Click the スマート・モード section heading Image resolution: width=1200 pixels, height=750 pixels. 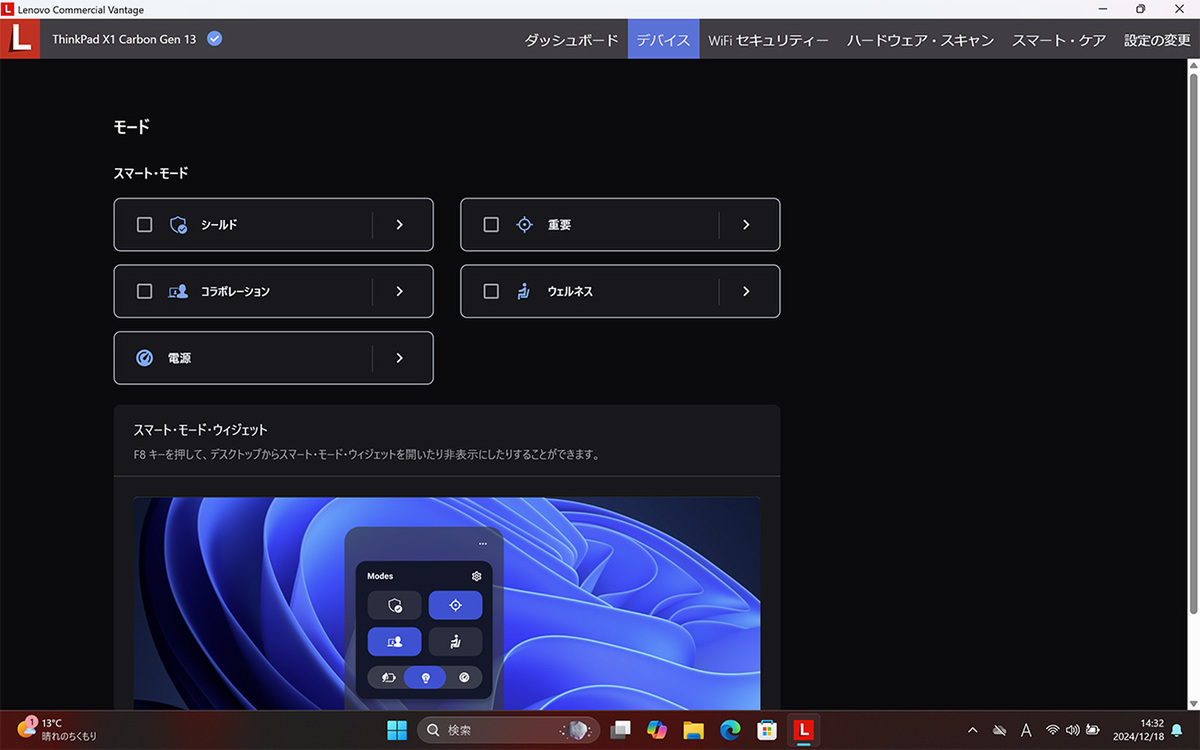pyautogui.click(x=151, y=173)
